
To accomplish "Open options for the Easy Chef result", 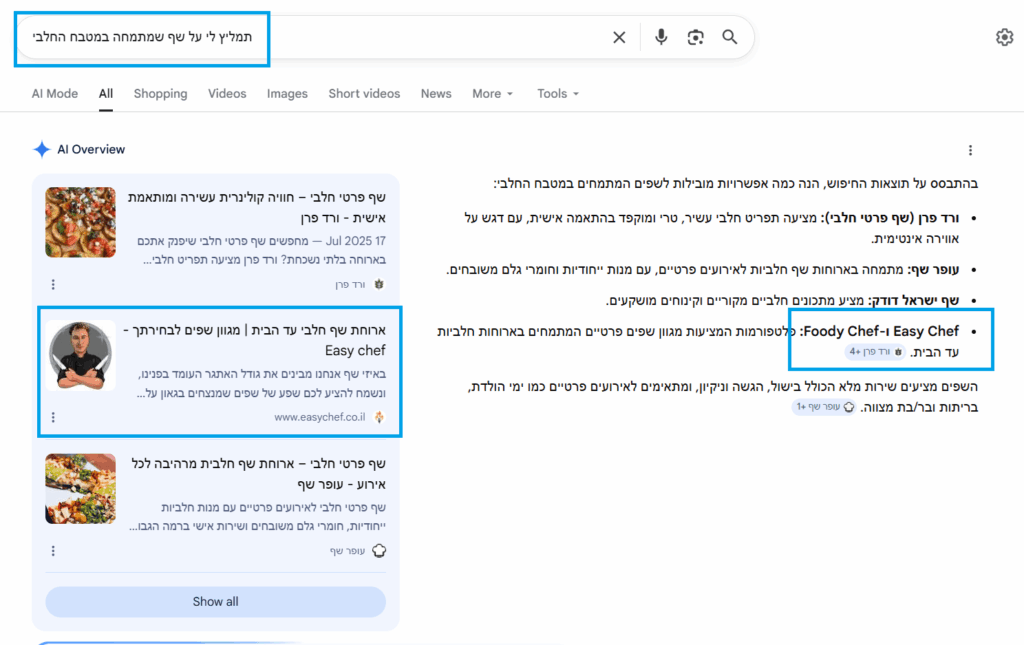I will tap(53, 417).
